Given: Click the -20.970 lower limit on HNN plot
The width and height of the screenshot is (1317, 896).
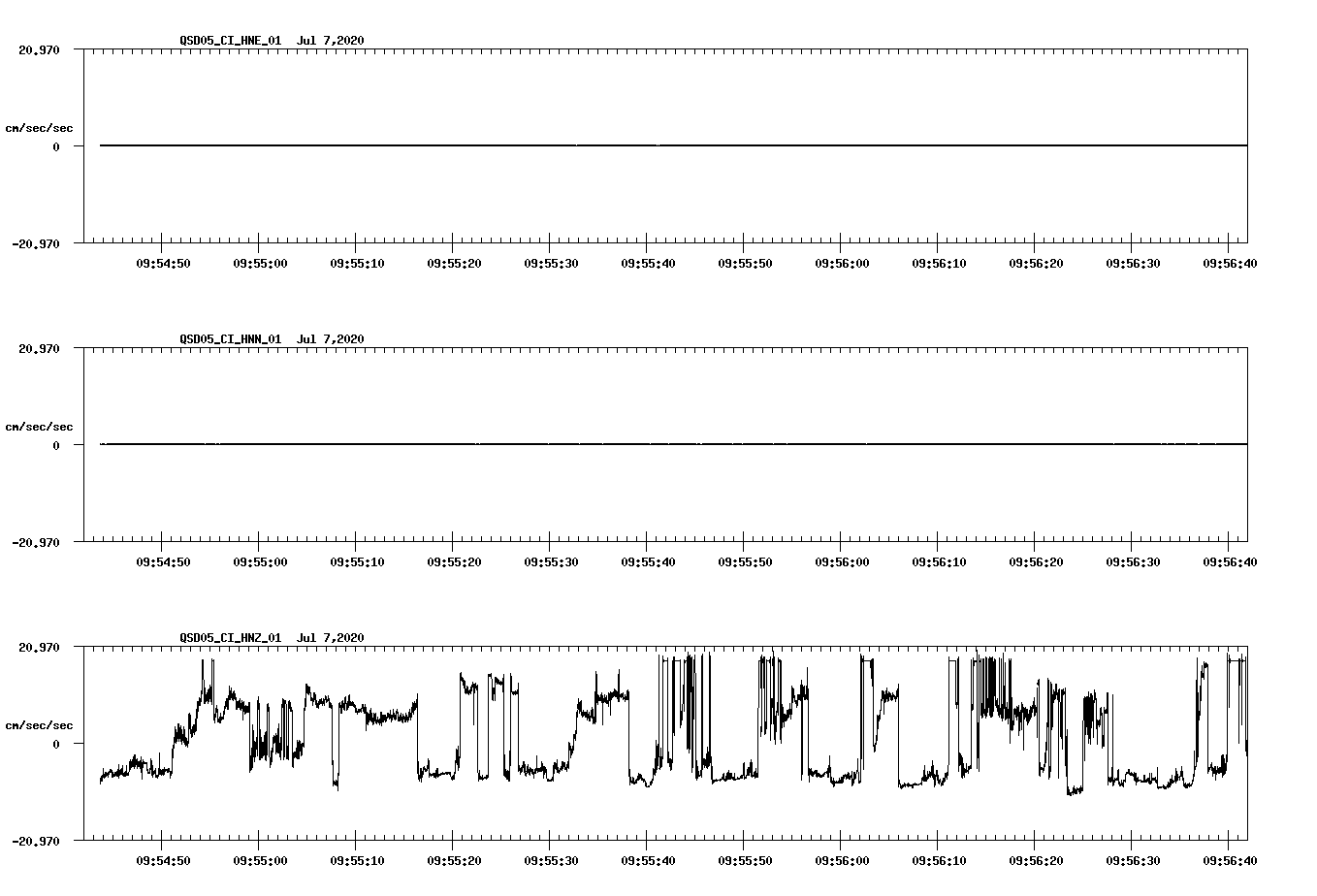Looking at the screenshot, I should pos(36,542).
